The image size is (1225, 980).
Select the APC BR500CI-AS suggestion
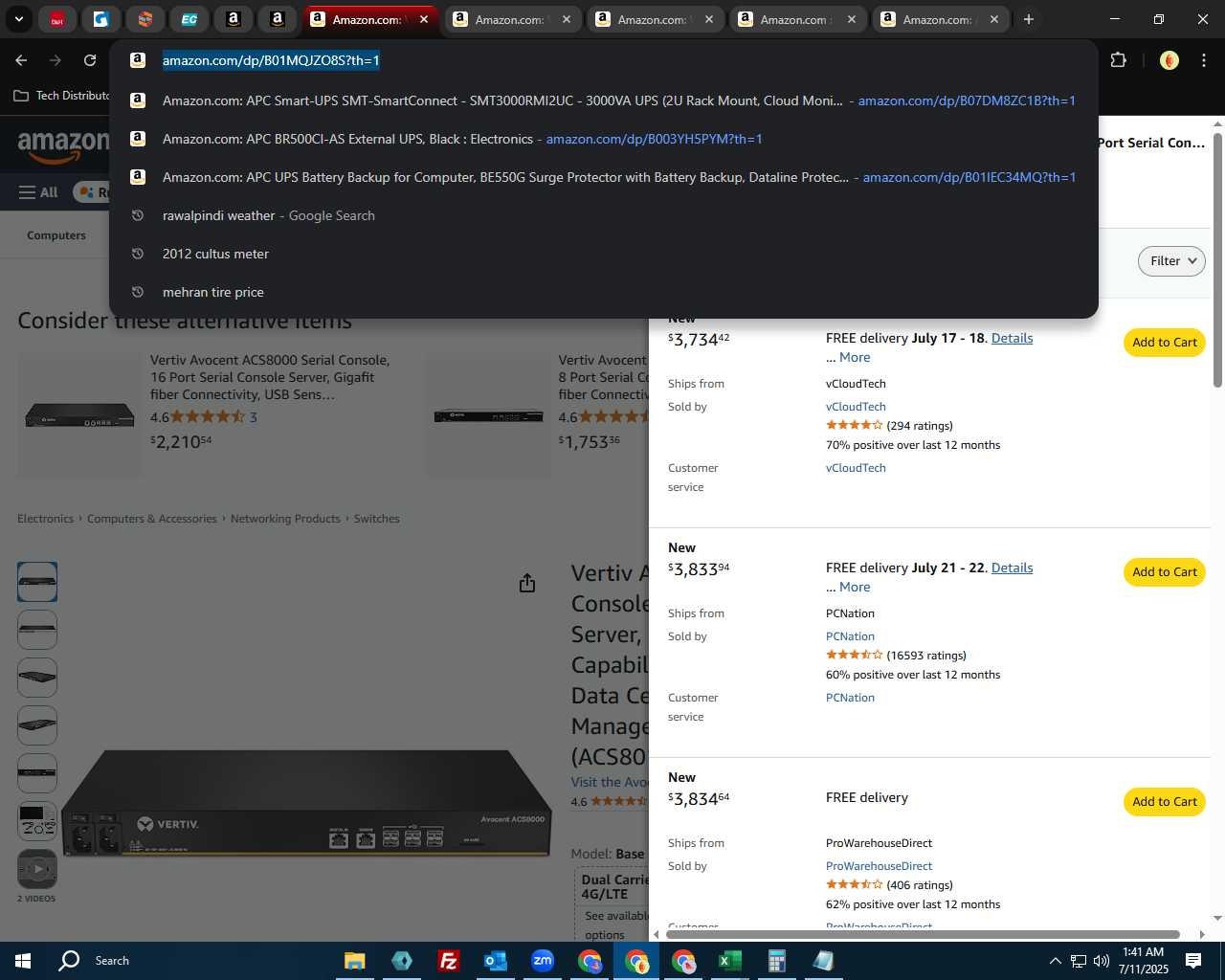point(604,139)
